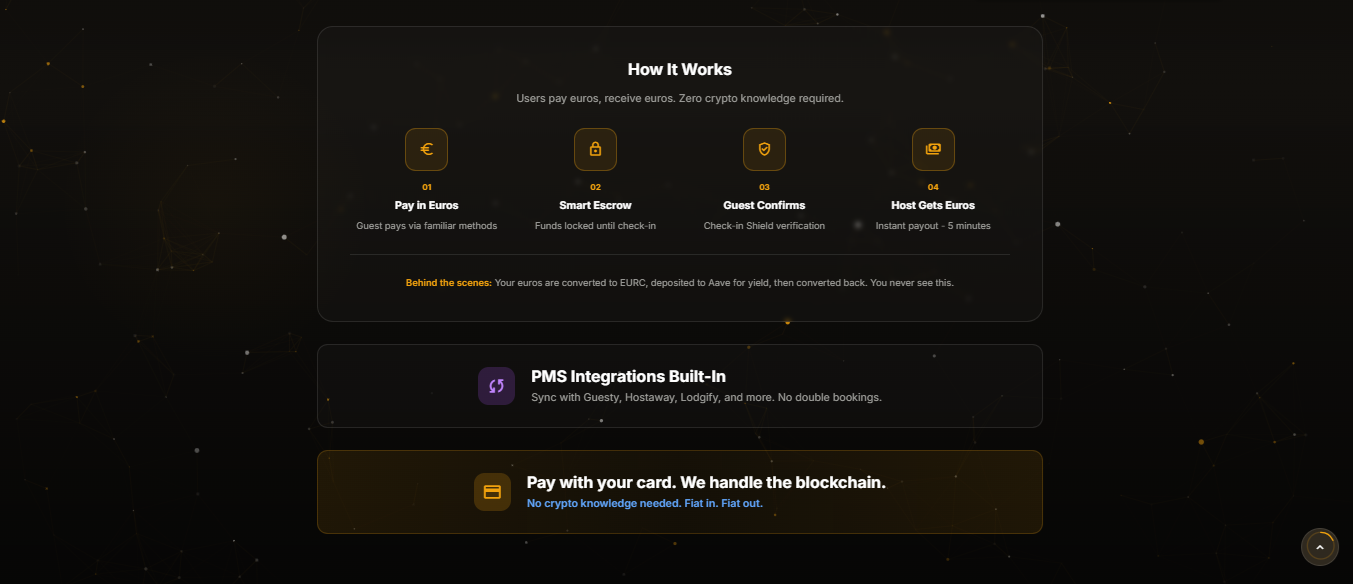This screenshot has width=1353, height=584.
Task: Select the "Pay in Euros" step title
Action: 426,205
